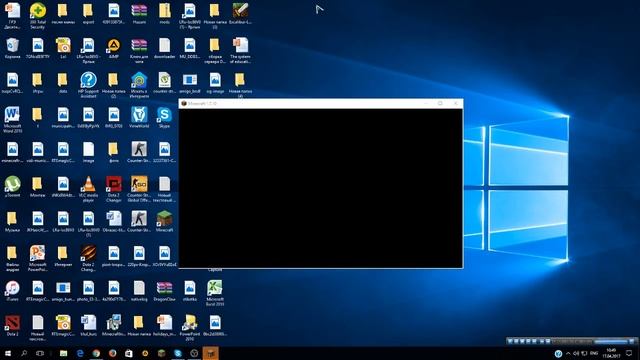Select the Microsoft PowerPoint desktop shortcut
The image size is (640, 360).
38,258
